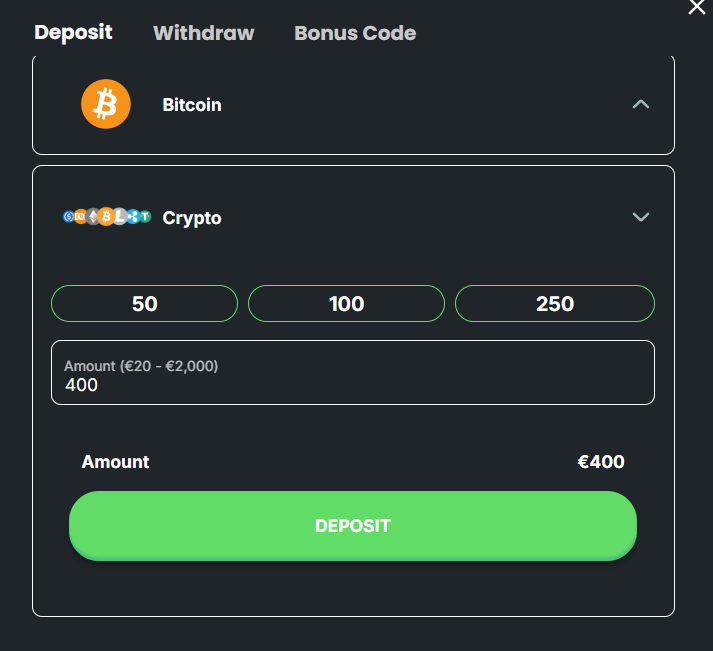
Task: Click the Crypto payment method label
Action: click(192, 218)
